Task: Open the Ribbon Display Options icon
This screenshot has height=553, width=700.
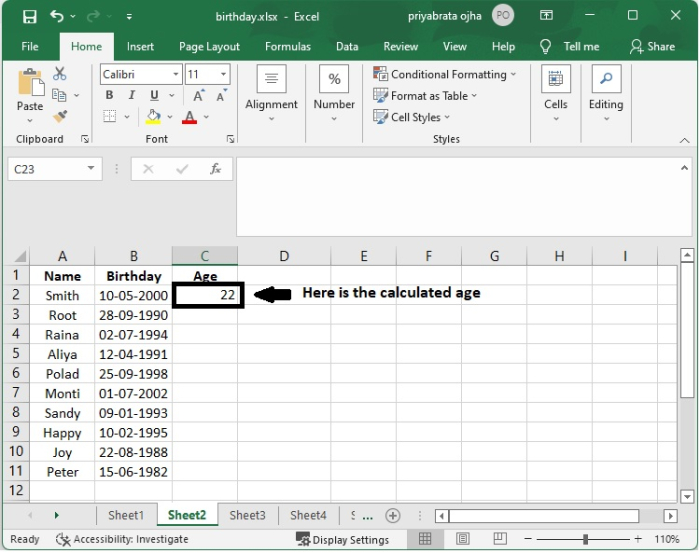Action: tap(546, 16)
